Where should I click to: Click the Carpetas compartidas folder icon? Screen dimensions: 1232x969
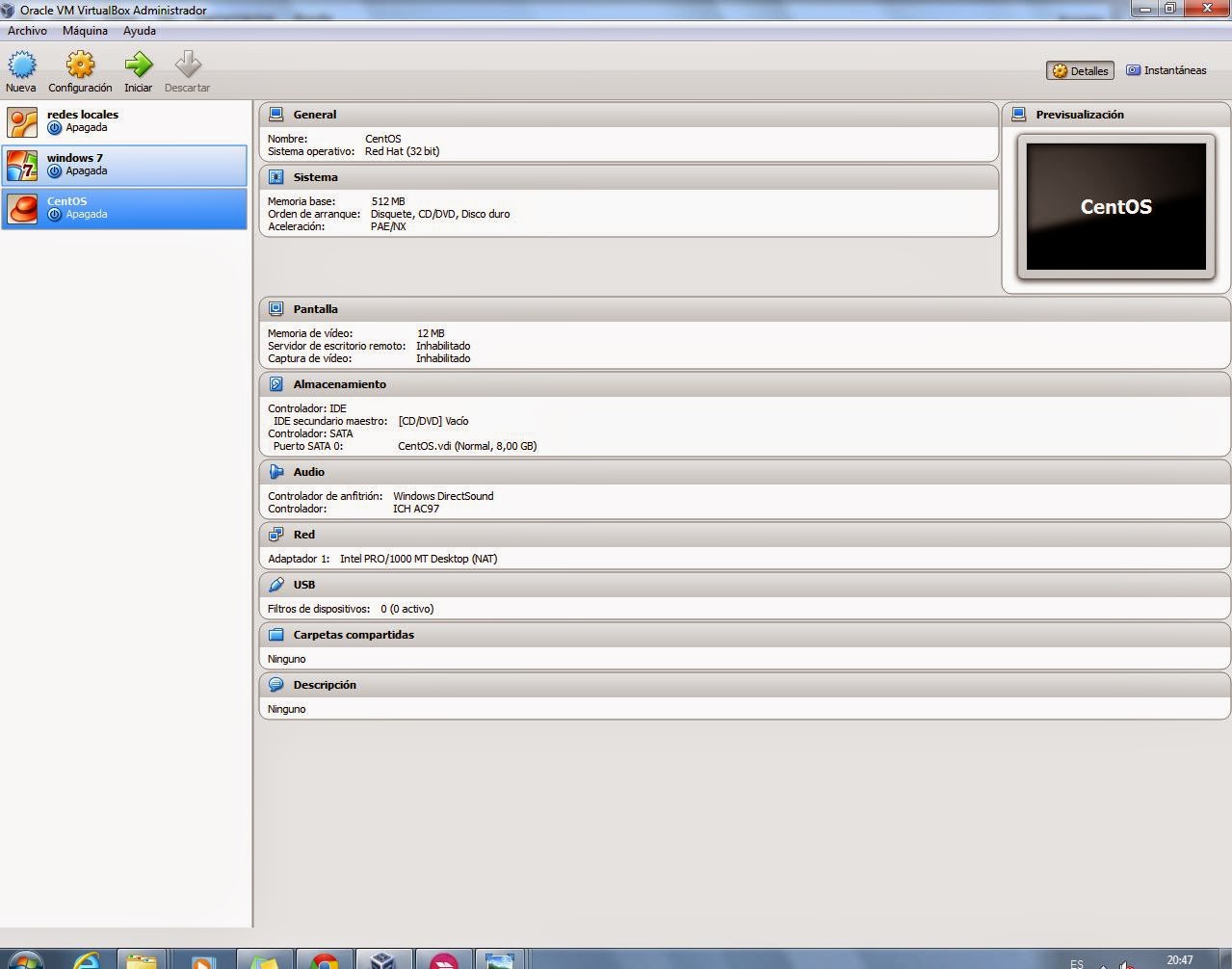pyautogui.click(x=276, y=635)
